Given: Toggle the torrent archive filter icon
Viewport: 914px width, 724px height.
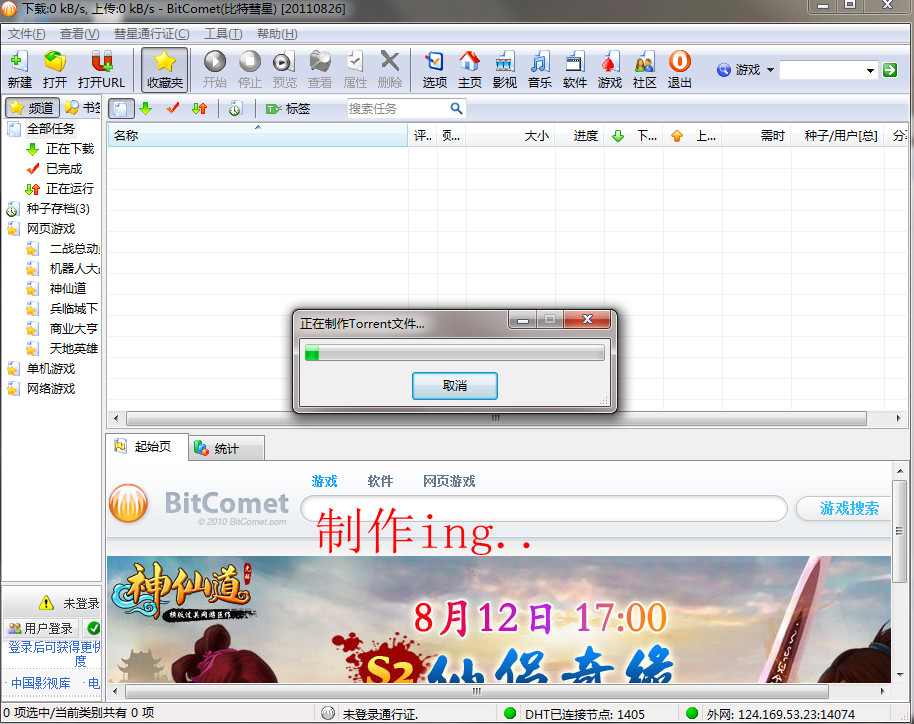Looking at the screenshot, I should (235, 108).
